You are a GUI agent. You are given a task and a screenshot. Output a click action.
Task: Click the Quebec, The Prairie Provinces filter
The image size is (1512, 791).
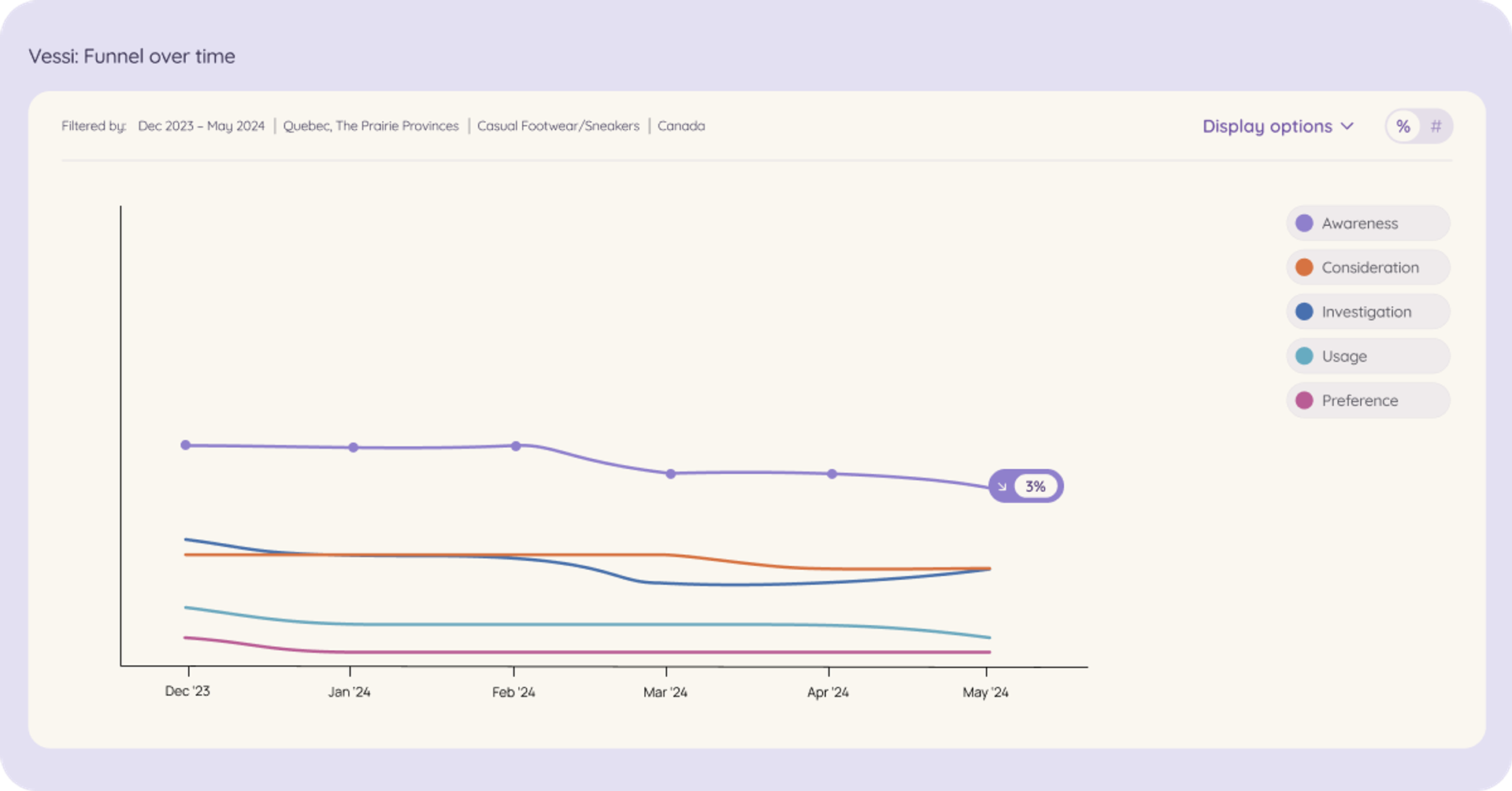coord(371,126)
